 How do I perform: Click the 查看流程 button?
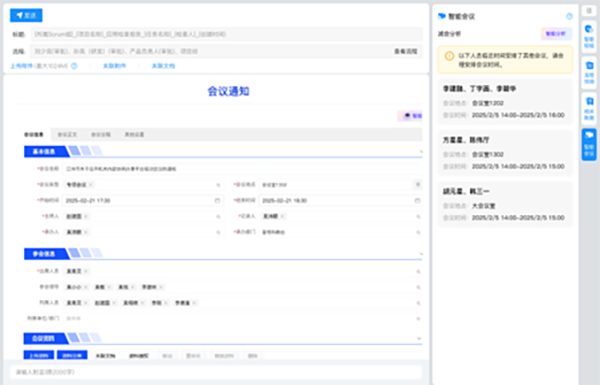pos(406,51)
